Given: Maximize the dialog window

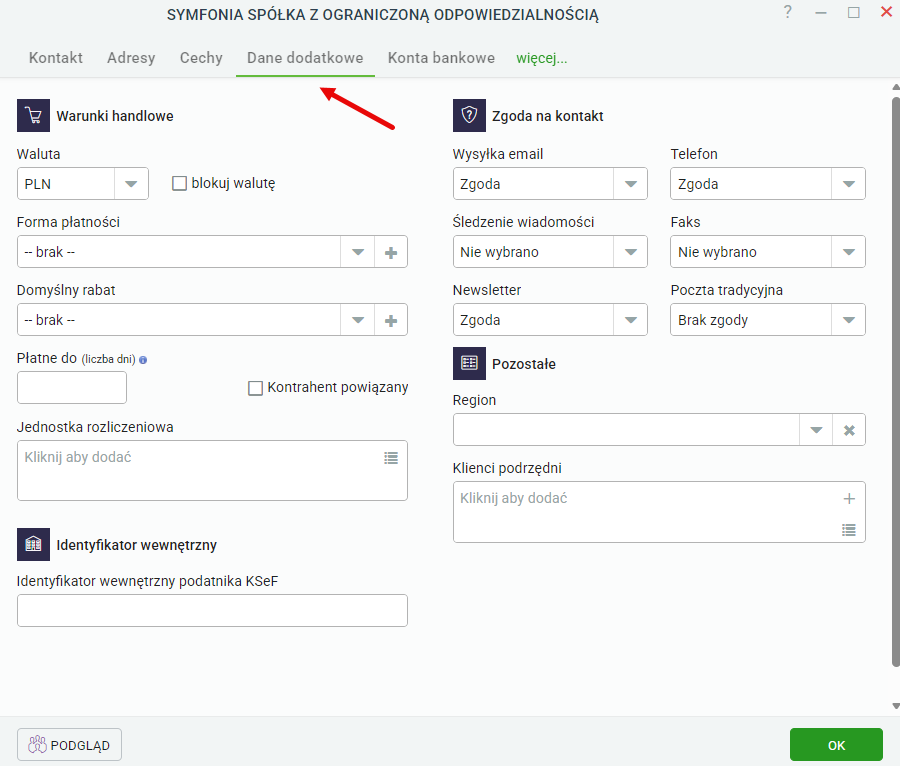Looking at the screenshot, I should click(854, 13).
